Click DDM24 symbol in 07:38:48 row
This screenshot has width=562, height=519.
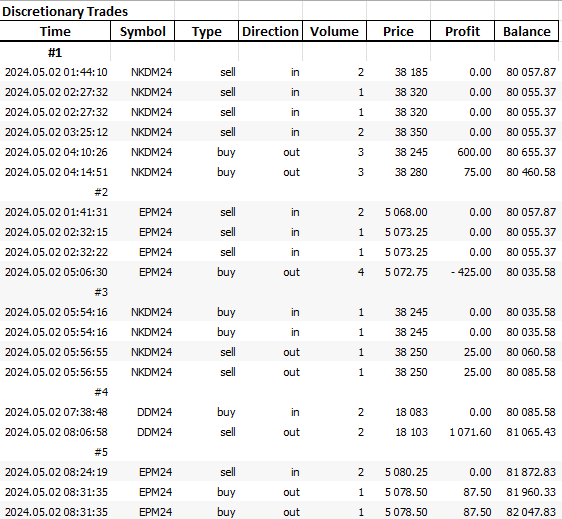click(x=154, y=412)
